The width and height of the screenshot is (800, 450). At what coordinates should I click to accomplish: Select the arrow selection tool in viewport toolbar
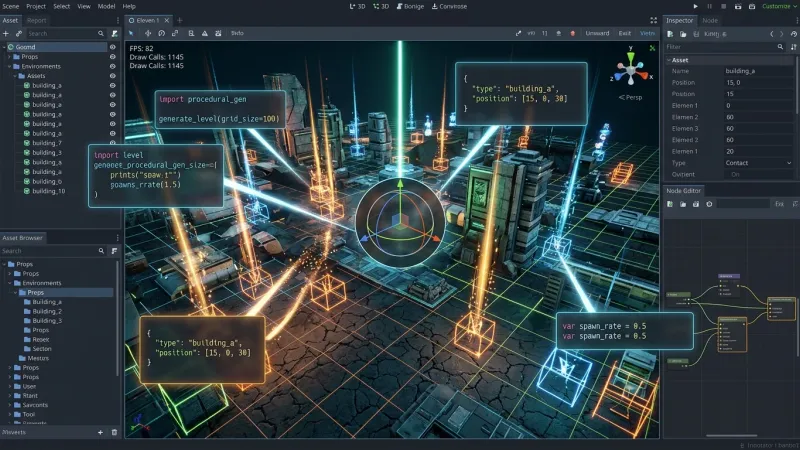131,33
